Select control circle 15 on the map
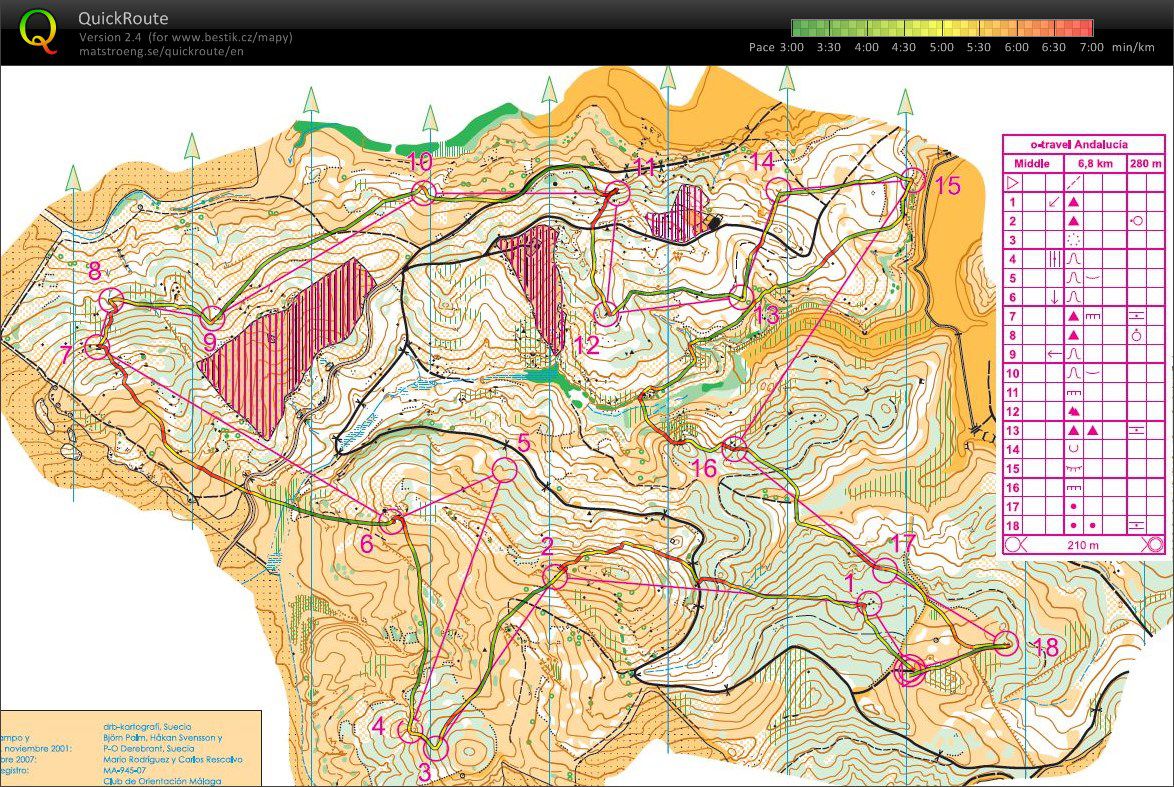1174x787 pixels. click(913, 180)
